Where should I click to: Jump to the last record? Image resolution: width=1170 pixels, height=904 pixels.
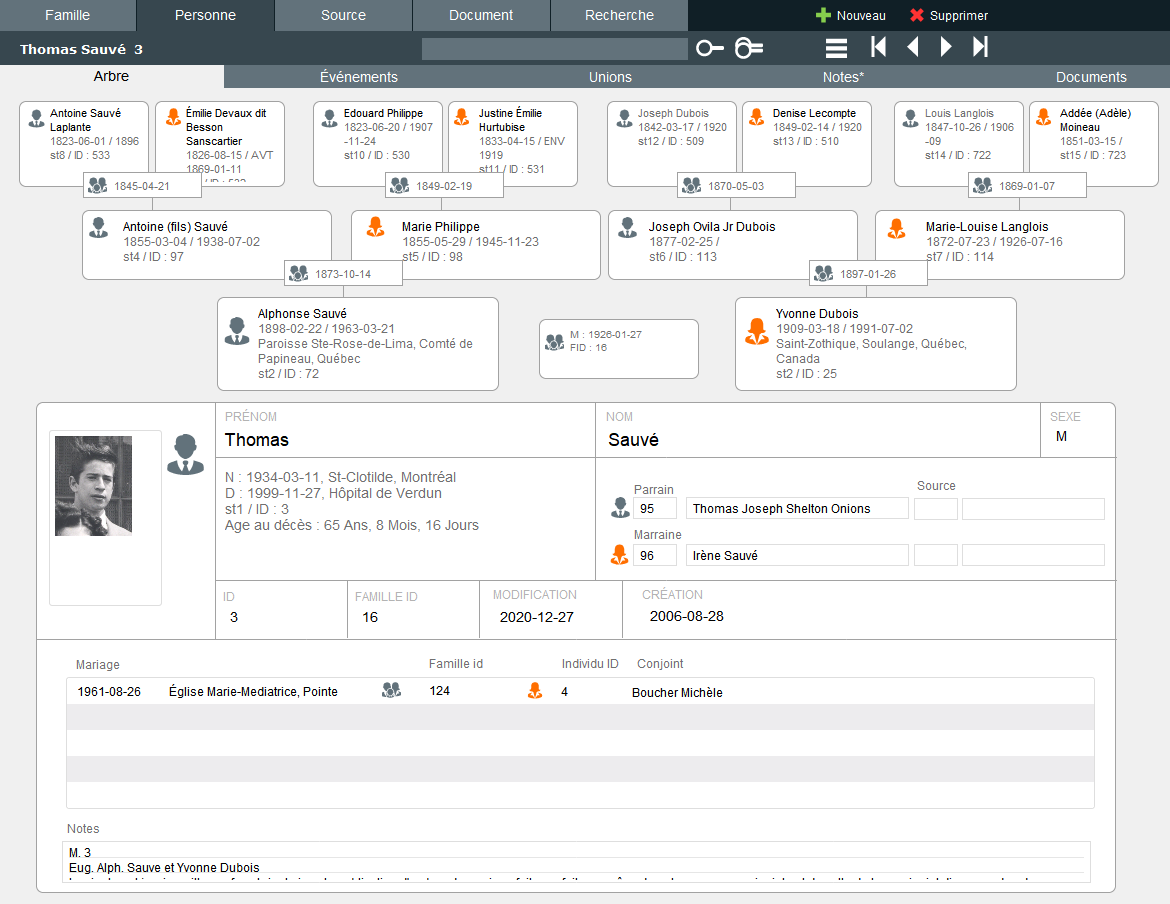(980, 47)
